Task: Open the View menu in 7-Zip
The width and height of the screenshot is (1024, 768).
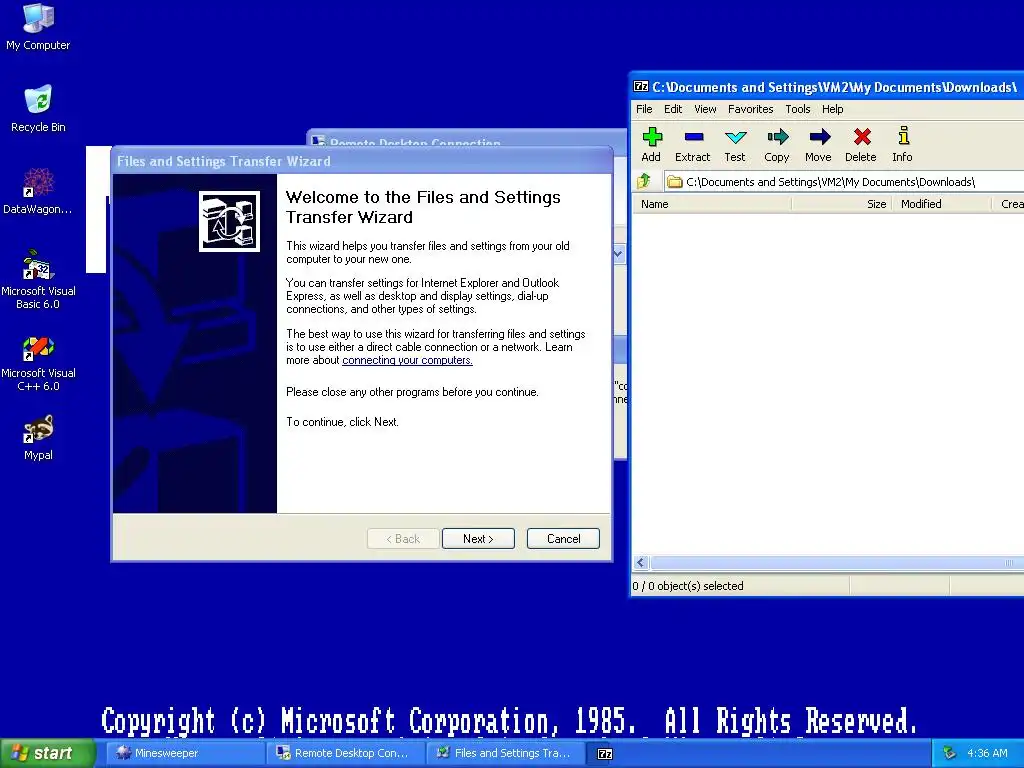Action: [x=705, y=109]
